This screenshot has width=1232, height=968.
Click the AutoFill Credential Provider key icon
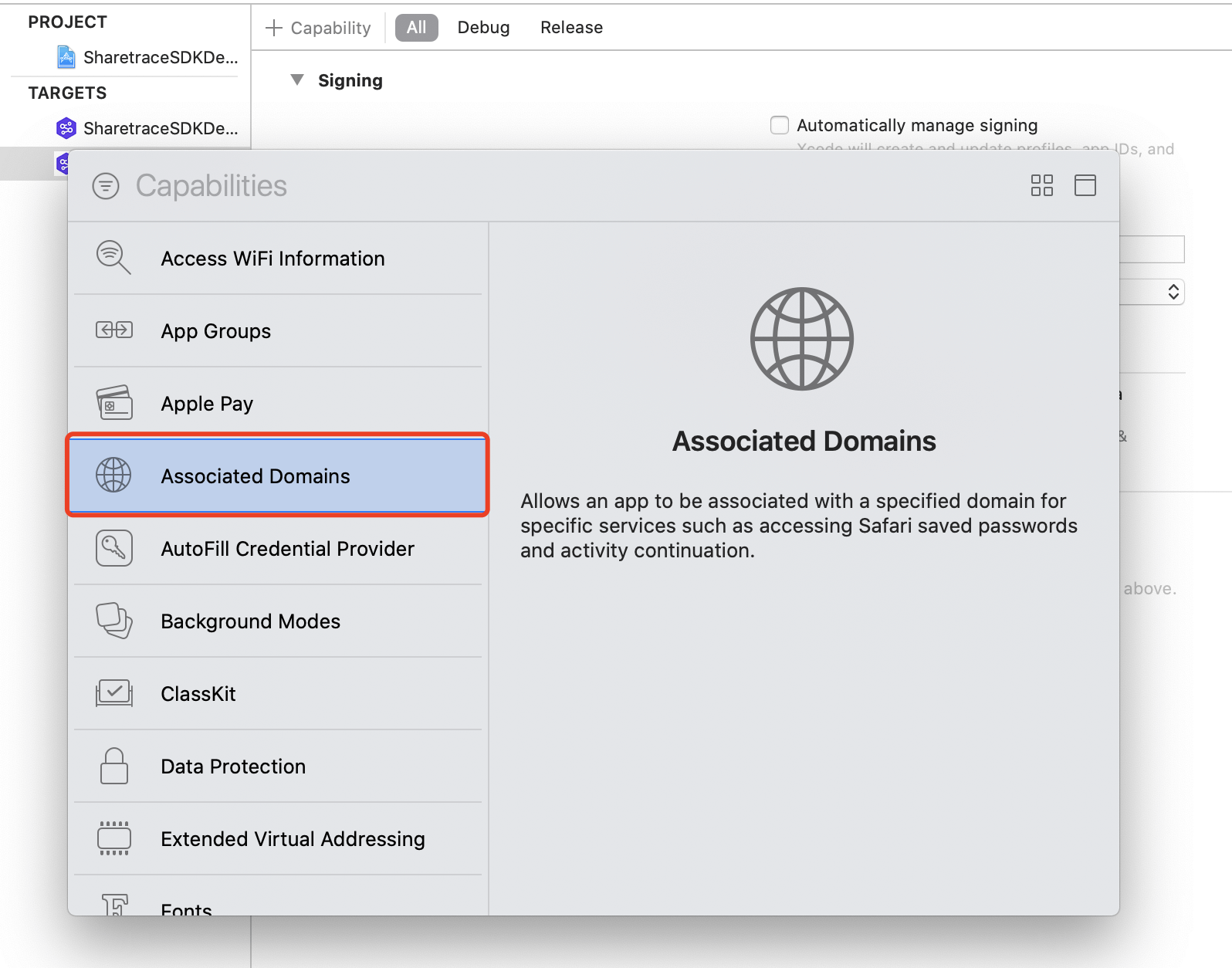[x=113, y=548]
